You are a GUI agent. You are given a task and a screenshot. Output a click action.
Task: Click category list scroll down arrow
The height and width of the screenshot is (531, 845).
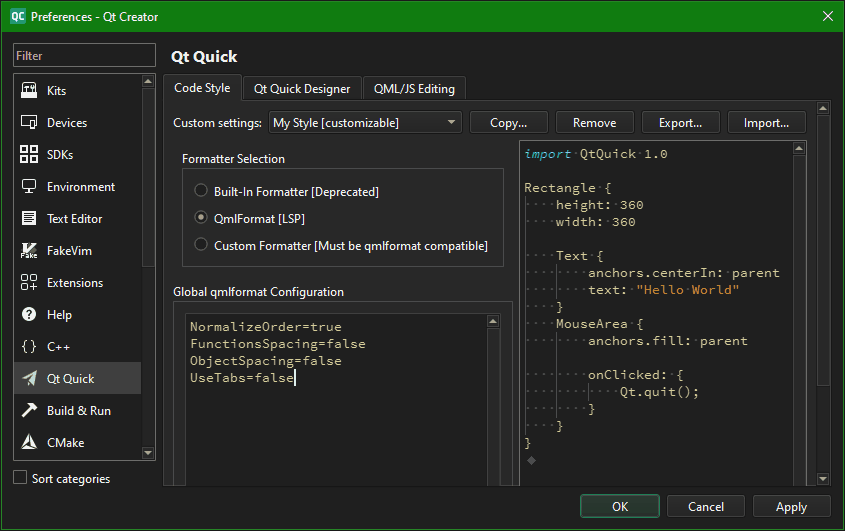tap(148, 453)
